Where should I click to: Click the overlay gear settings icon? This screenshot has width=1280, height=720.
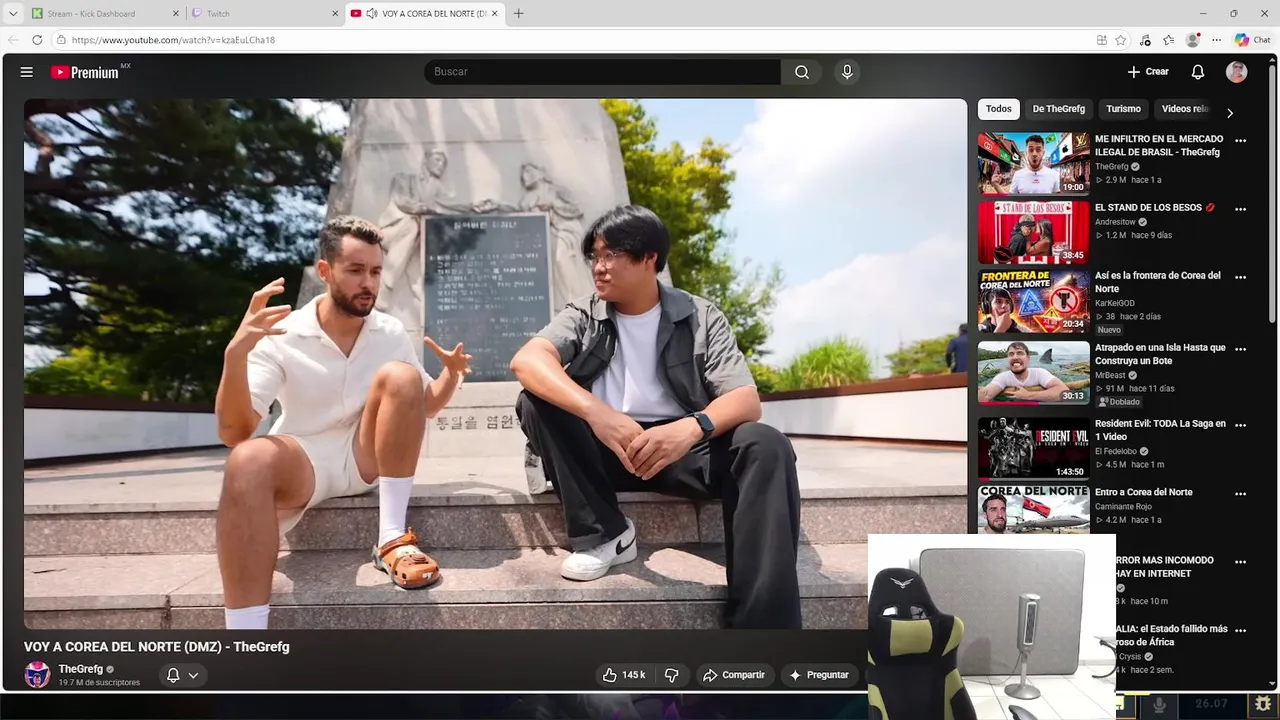click(1263, 704)
